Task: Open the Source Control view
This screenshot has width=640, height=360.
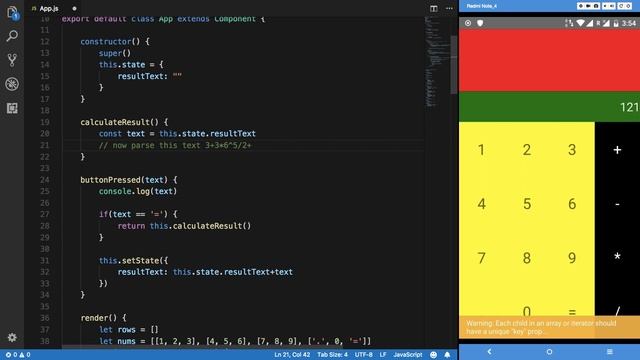Action: 12,60
